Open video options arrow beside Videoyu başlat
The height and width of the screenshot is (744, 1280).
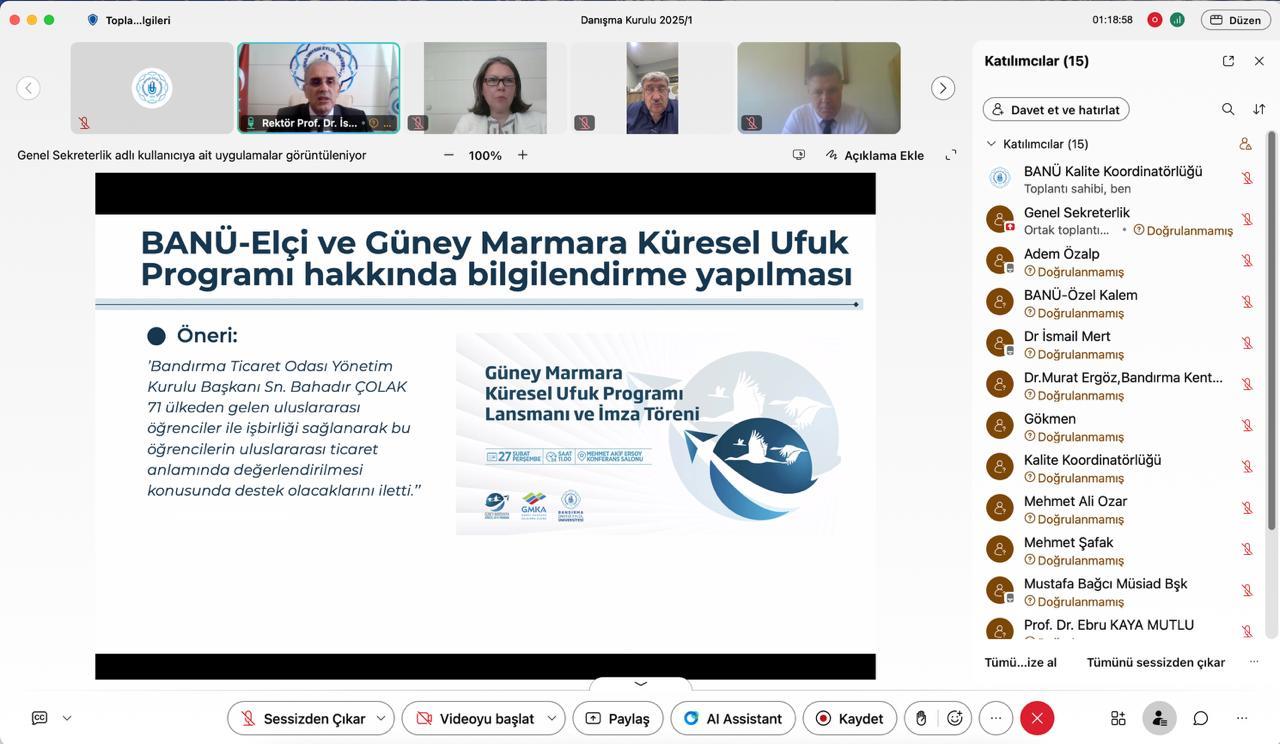click(x=551, y=718)
